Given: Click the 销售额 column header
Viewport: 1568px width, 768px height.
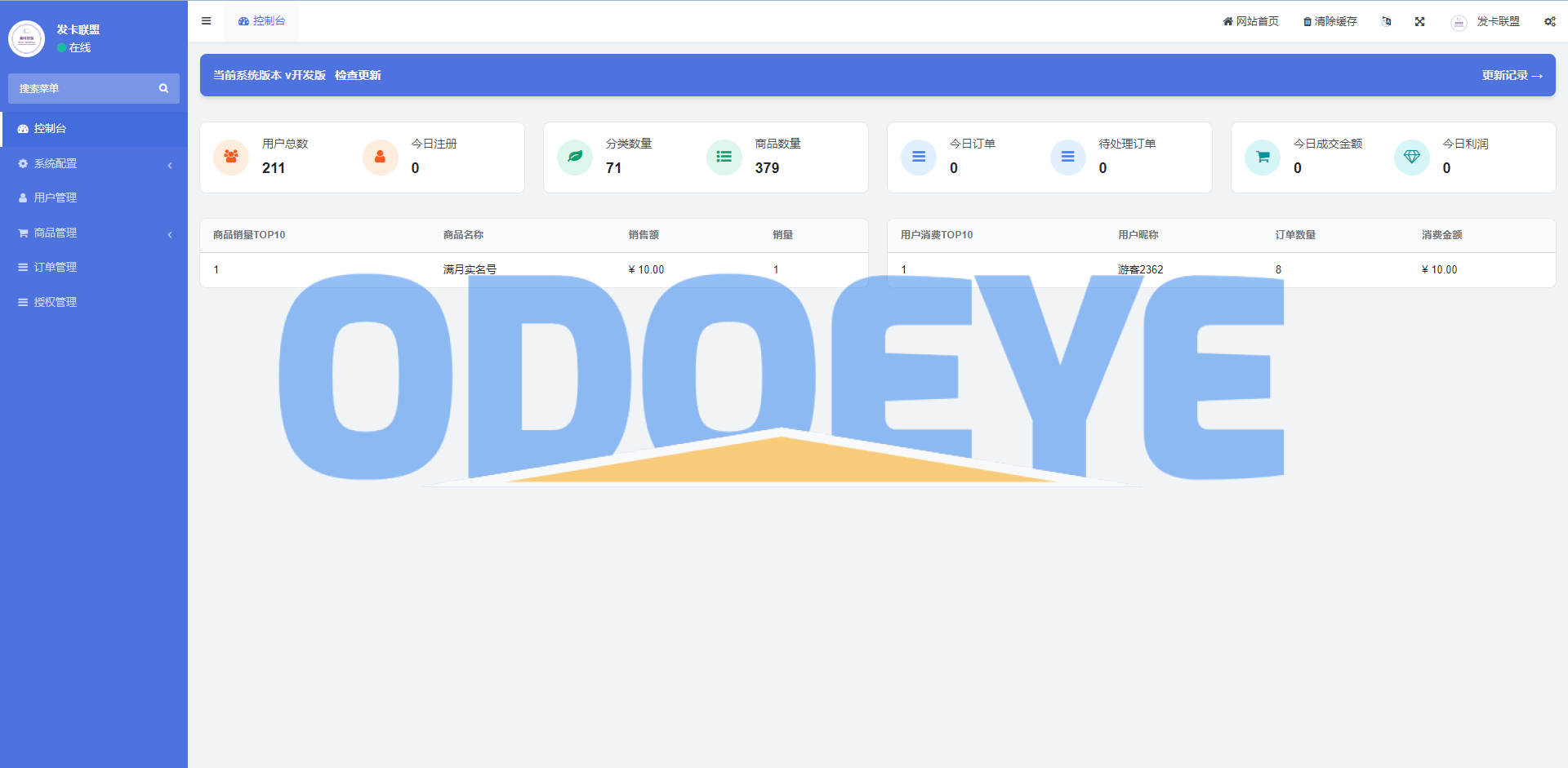Looking at the screenshot, I should pos(644,235).
